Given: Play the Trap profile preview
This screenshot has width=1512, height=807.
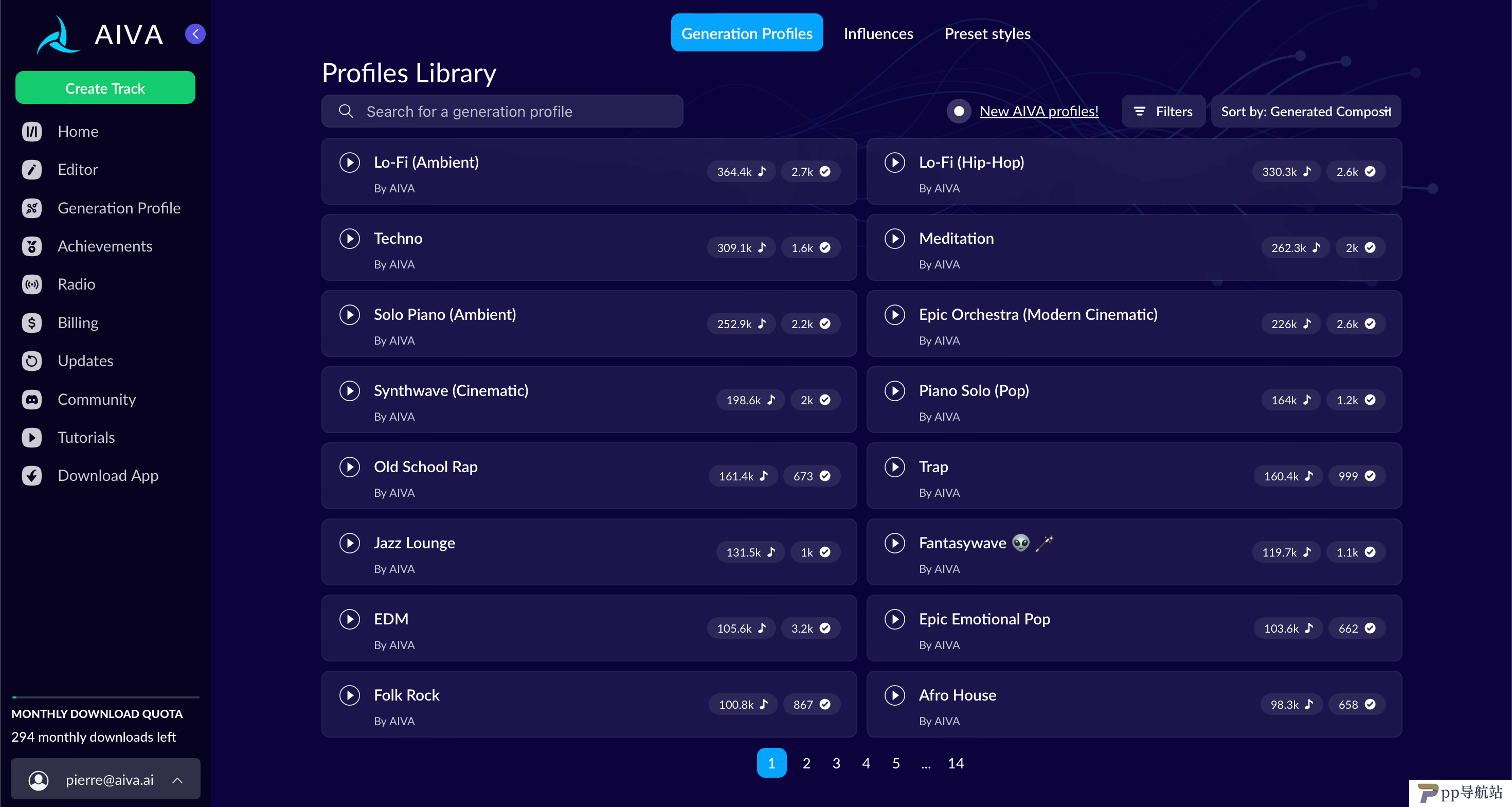Looking at the screenshot, I should click(894, 467).
